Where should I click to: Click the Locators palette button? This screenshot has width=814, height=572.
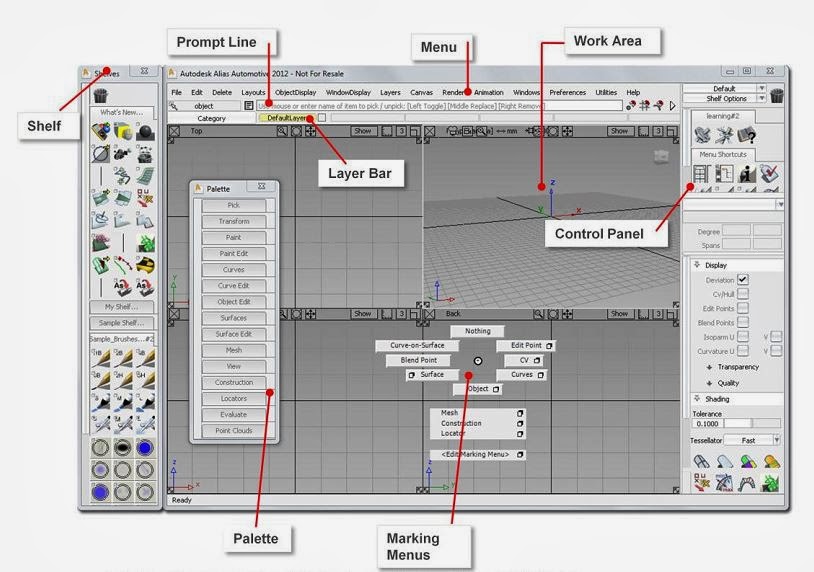click(234, 399)
